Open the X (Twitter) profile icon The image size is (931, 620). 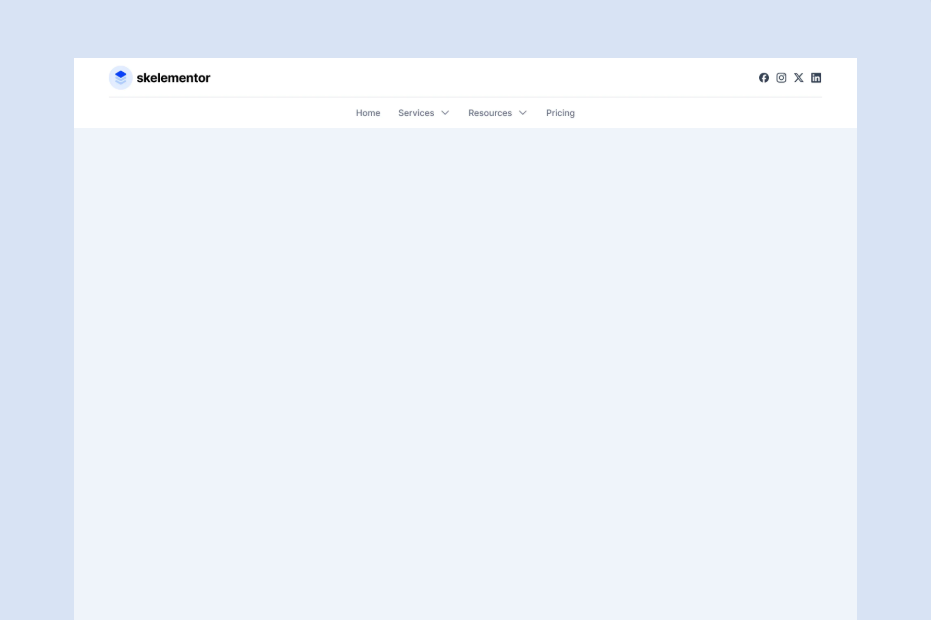tap(799, 78)
